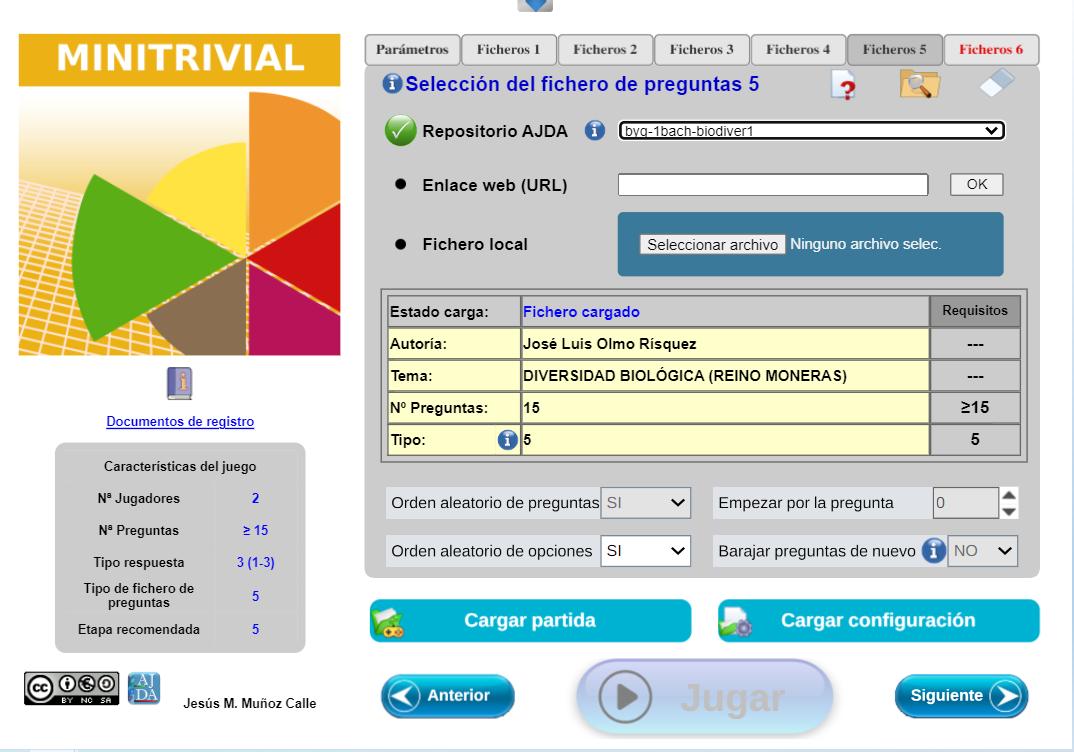Click the info icon next to Tipo
The width and height of the screenshot is (1074, 752).
507,440
